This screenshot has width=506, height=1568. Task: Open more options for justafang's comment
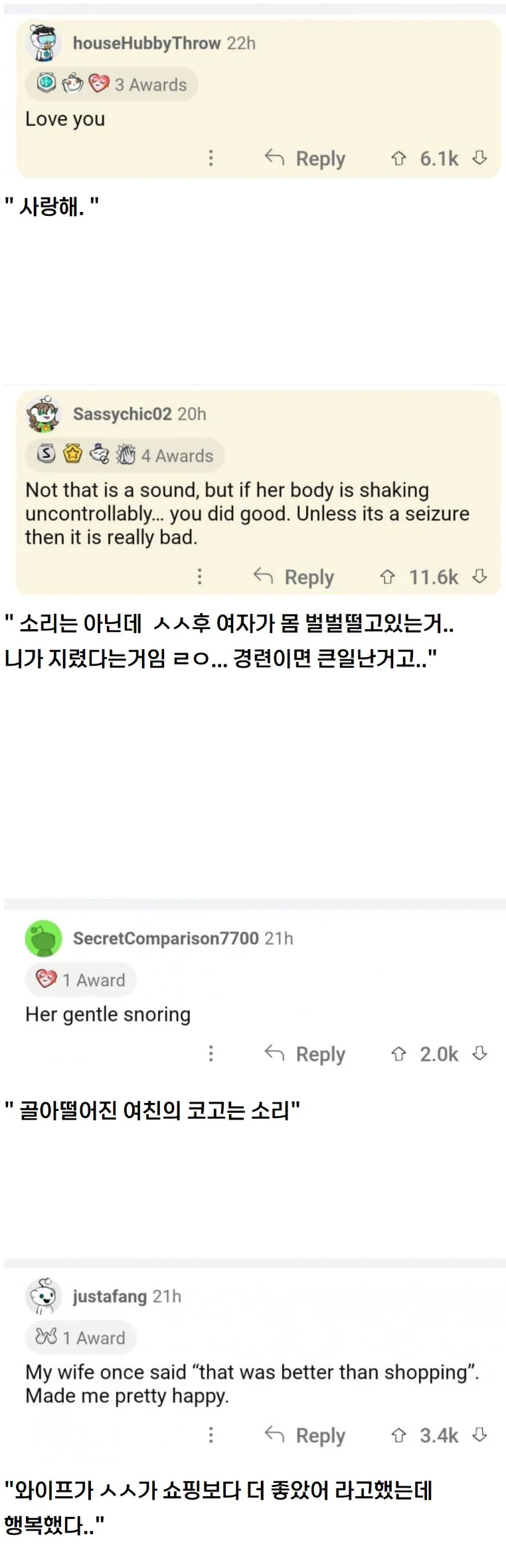(x=211, y=1435)
